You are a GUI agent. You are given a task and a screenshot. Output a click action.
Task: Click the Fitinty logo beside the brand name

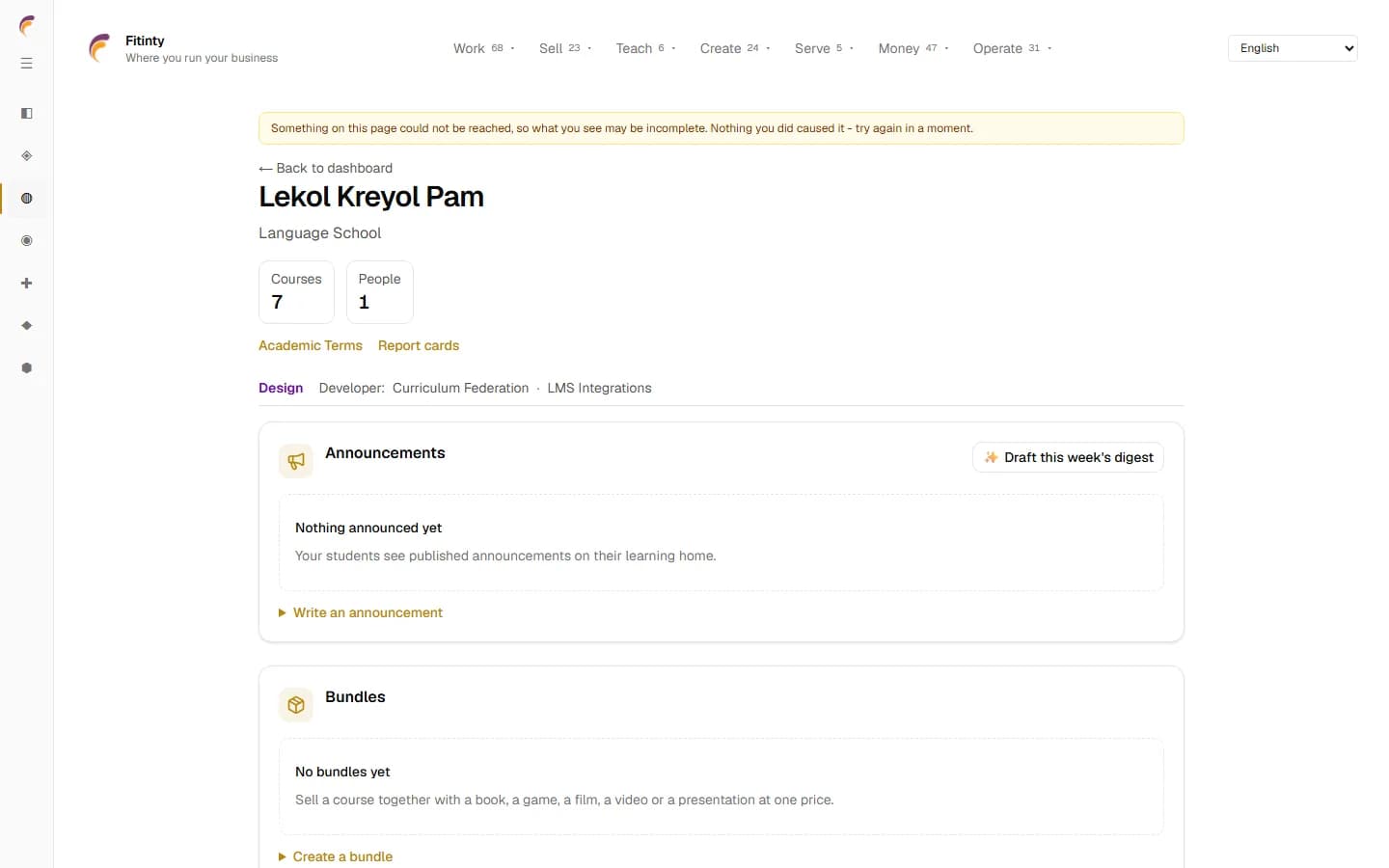99,48
